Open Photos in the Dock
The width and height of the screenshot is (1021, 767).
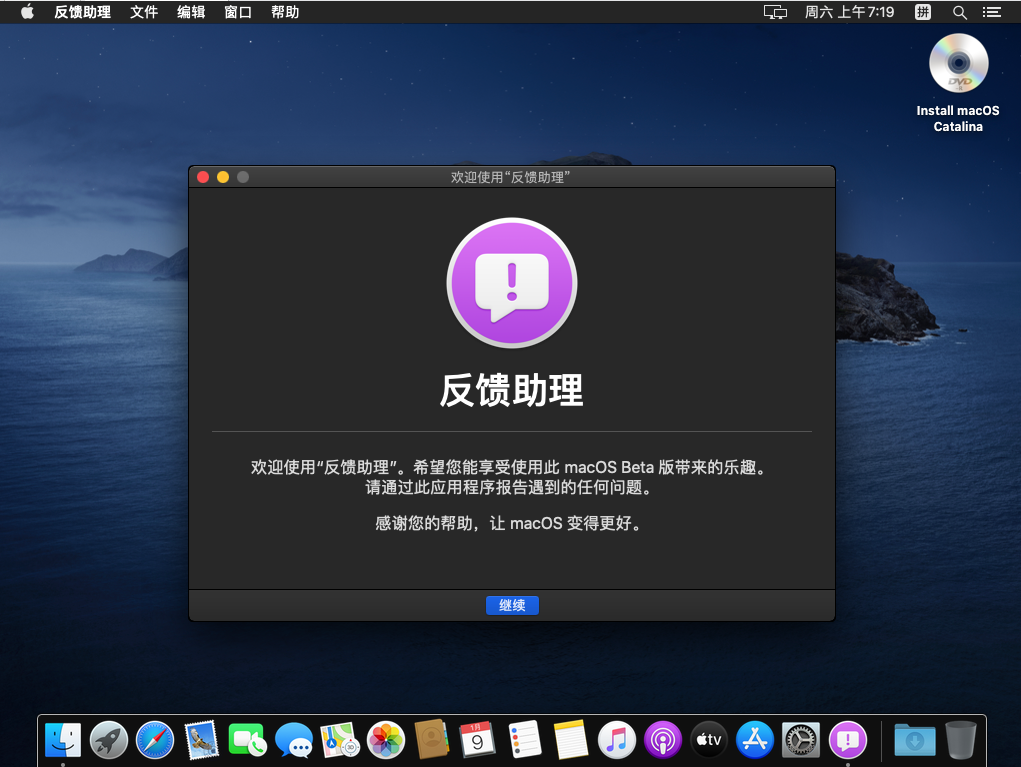[386, 740]
